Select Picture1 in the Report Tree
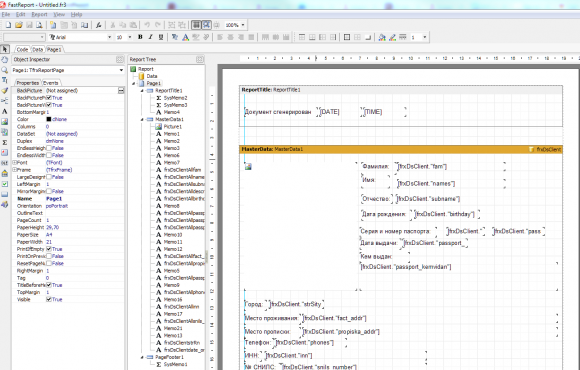The height and width of the screenshot is (370, 580). (173, 127)
